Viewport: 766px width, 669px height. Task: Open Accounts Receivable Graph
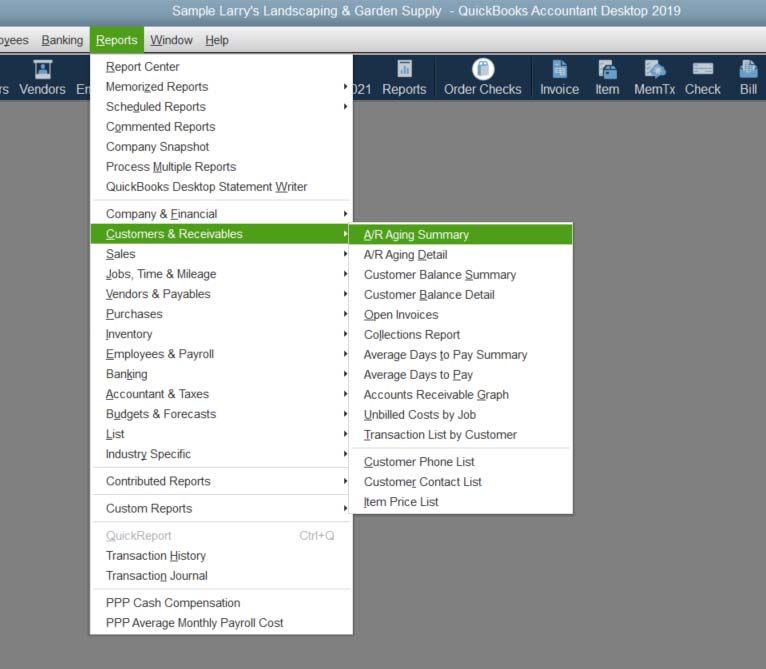pyautogui.click(x=461, y=395)
